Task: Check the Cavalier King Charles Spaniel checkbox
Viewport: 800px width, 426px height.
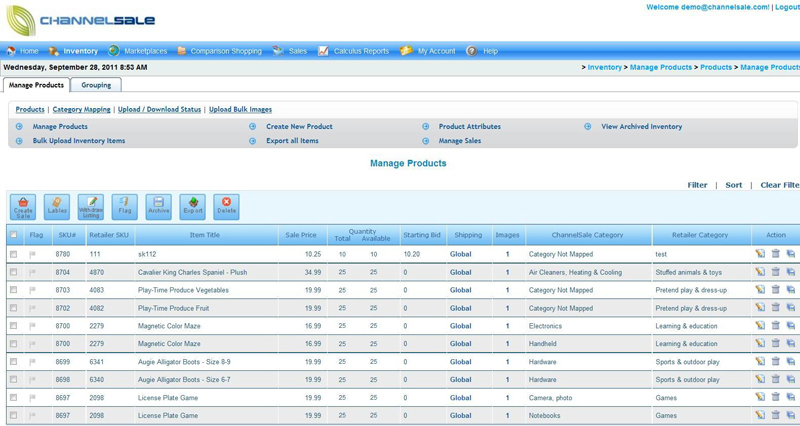Action: point(13,272)
